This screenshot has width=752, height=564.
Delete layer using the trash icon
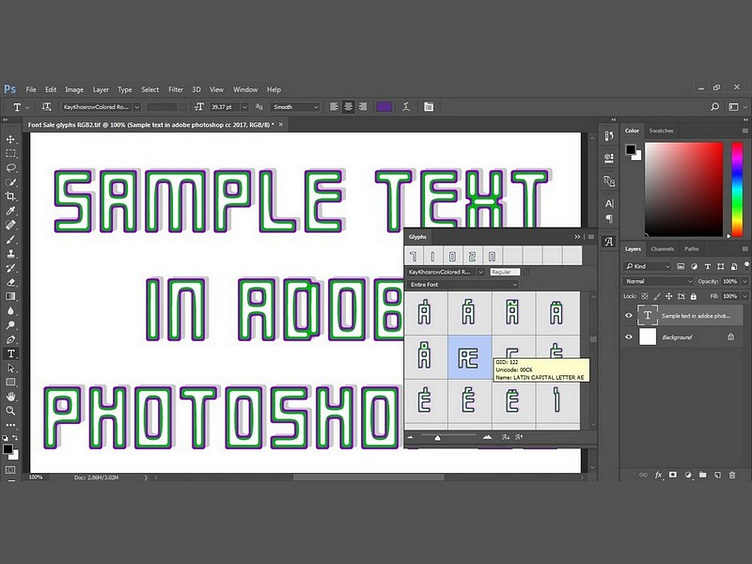coord(733,474)
